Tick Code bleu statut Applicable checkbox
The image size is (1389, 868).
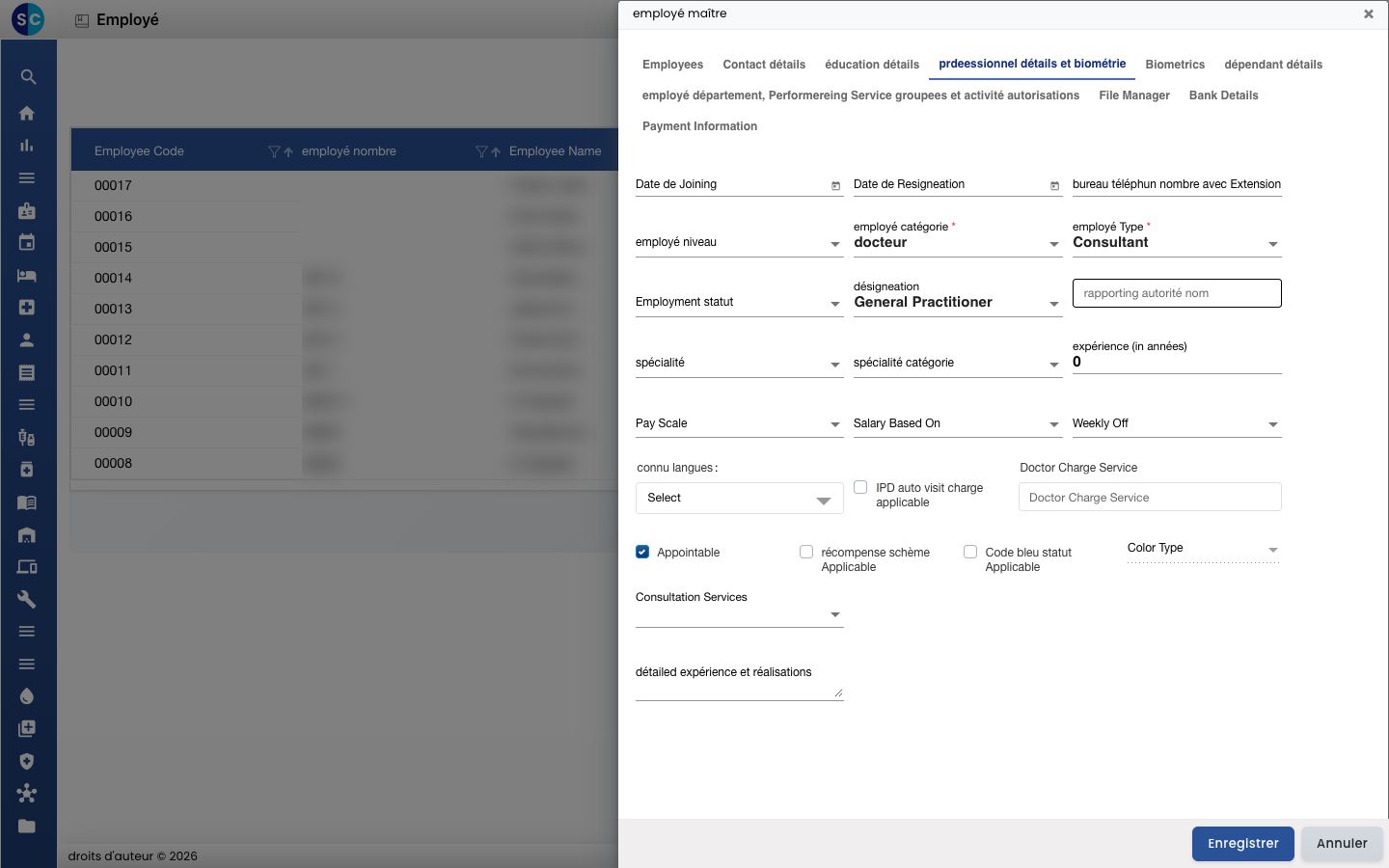click(970, 552)
